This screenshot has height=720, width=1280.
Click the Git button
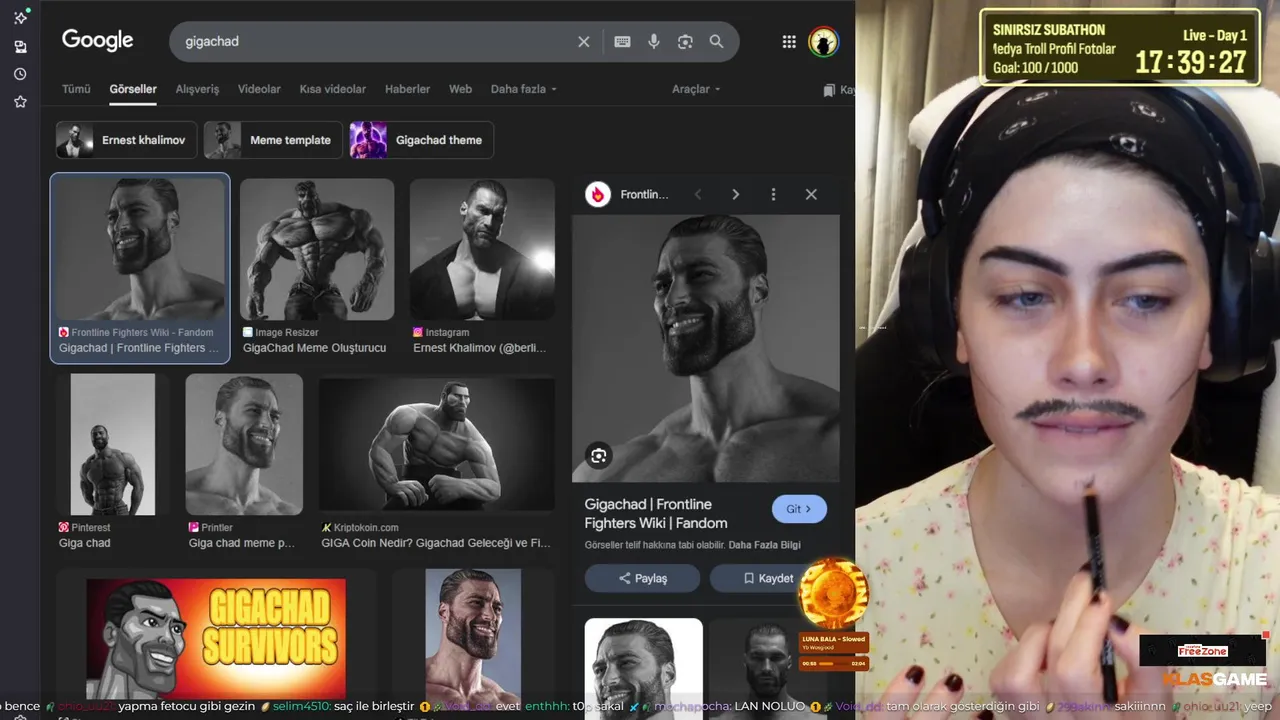[799, 509]
